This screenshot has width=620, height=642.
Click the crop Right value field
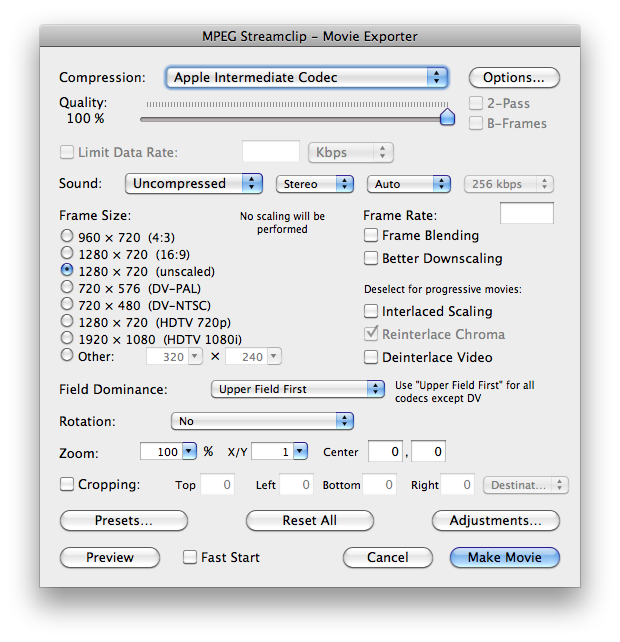[x=457, y=484]
